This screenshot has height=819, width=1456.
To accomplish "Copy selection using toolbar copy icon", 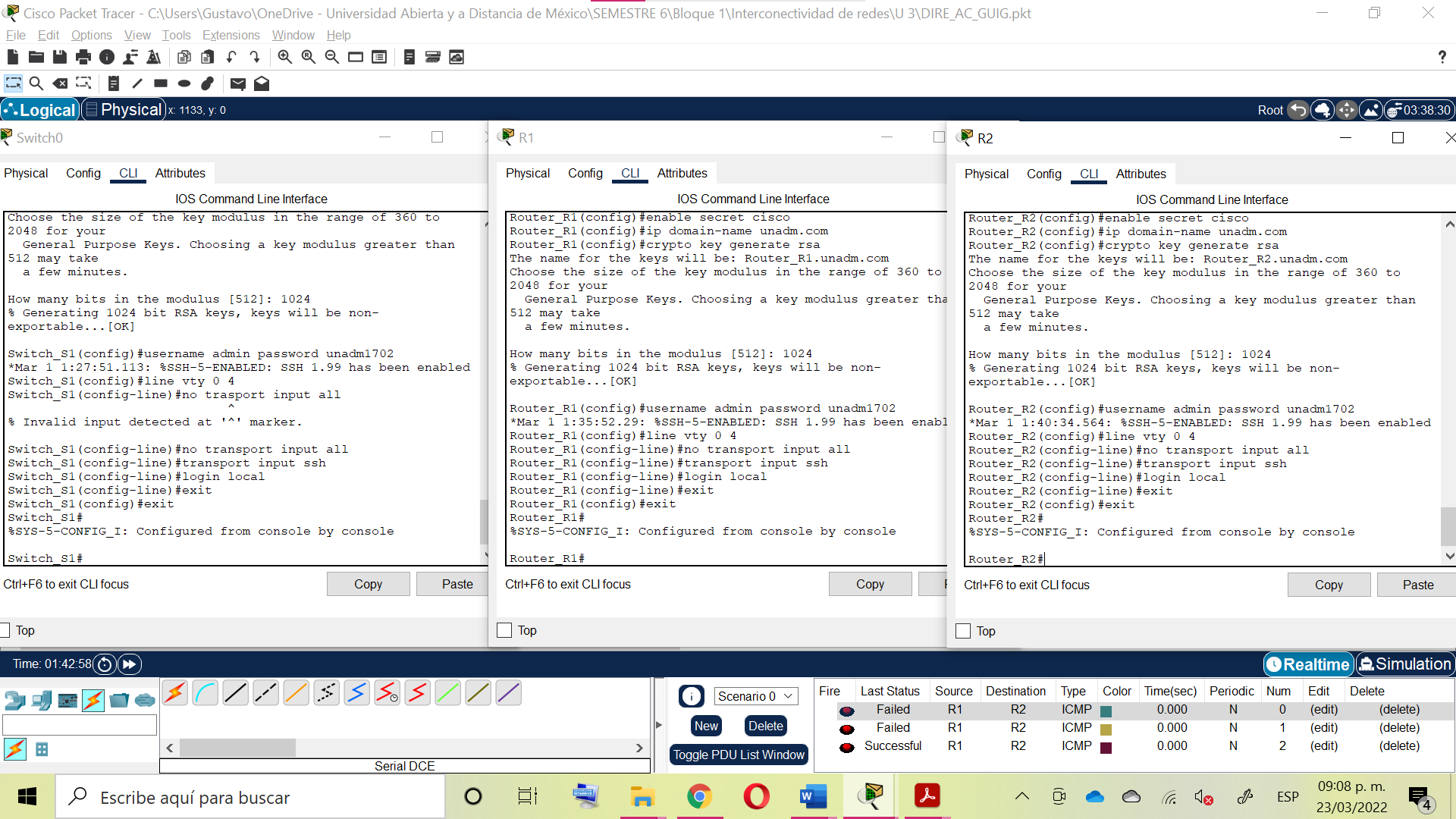I will coord(184,57).
